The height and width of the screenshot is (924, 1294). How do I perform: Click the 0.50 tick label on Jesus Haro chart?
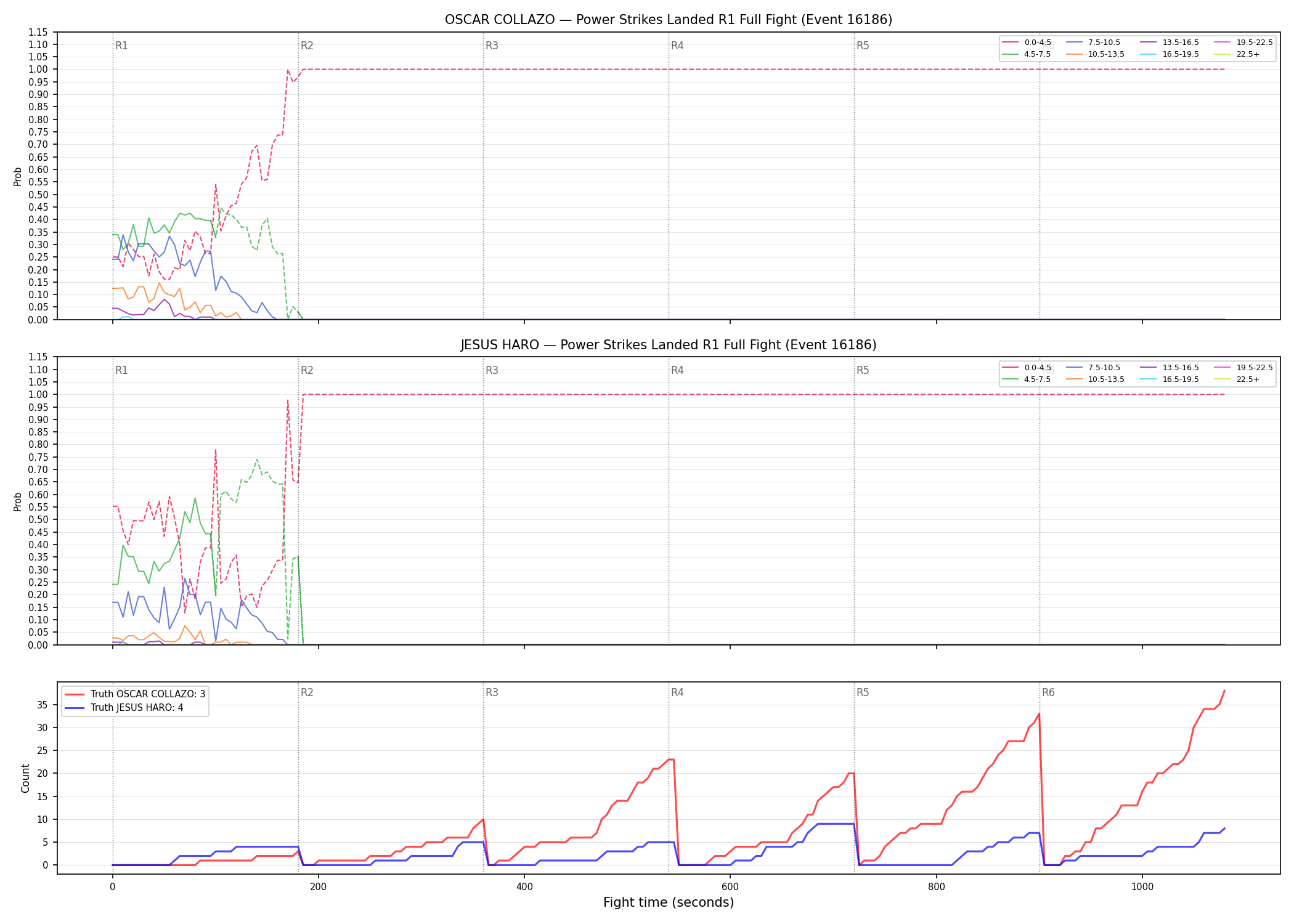(x=38, y=519)
